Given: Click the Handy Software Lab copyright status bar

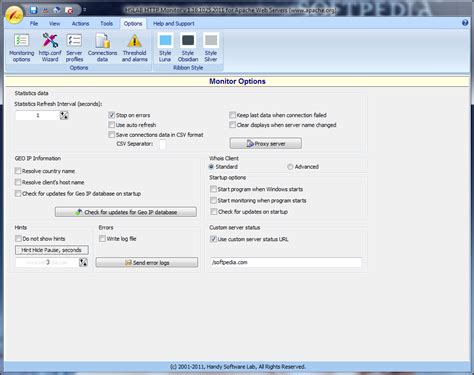Looking at the screenshot, I should pyautogui.click(x=237, y=367).
